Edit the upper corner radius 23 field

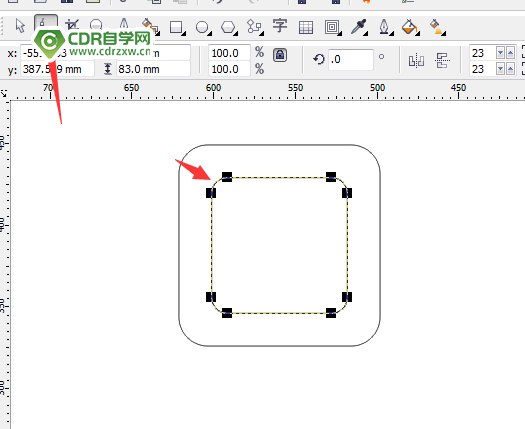click(x=483, y=53)
